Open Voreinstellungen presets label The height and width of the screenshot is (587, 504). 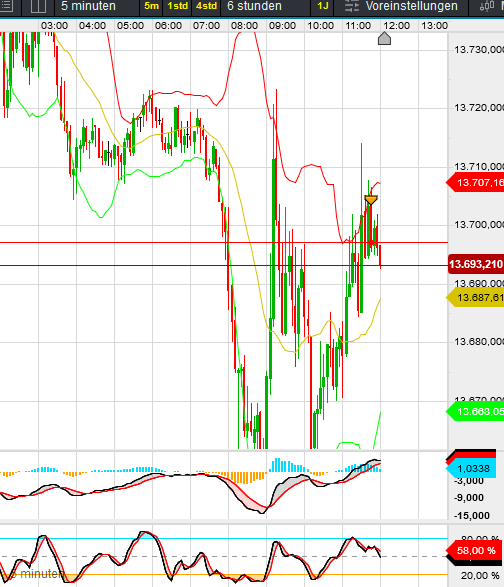click(x=411, y=6)
